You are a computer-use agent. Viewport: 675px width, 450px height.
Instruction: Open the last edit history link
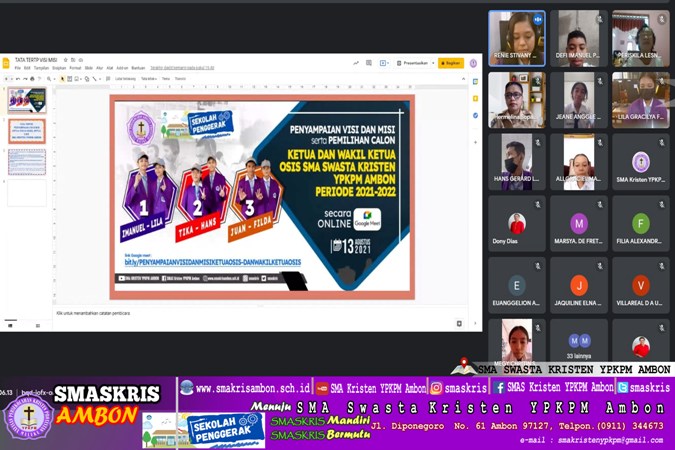coord(182,68)
